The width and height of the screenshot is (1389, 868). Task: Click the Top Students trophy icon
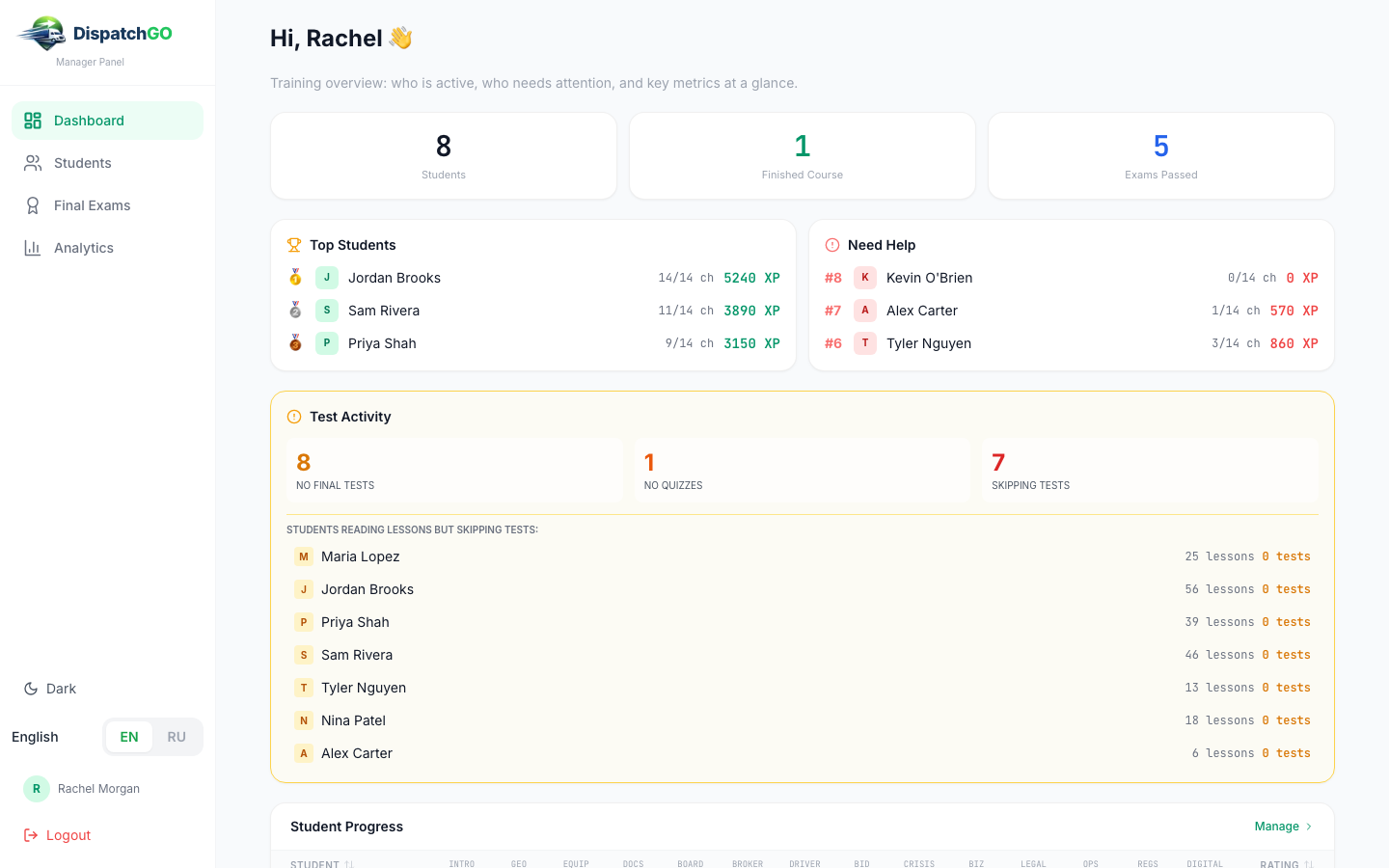294,245
